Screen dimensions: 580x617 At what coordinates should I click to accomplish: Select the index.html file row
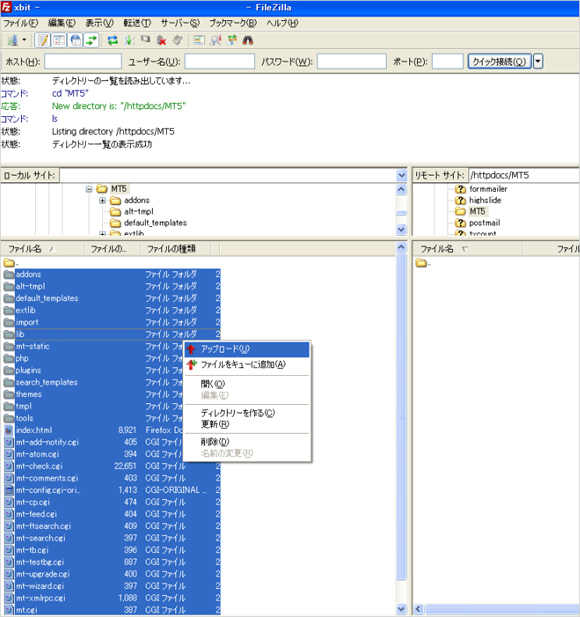coord(111,430)
